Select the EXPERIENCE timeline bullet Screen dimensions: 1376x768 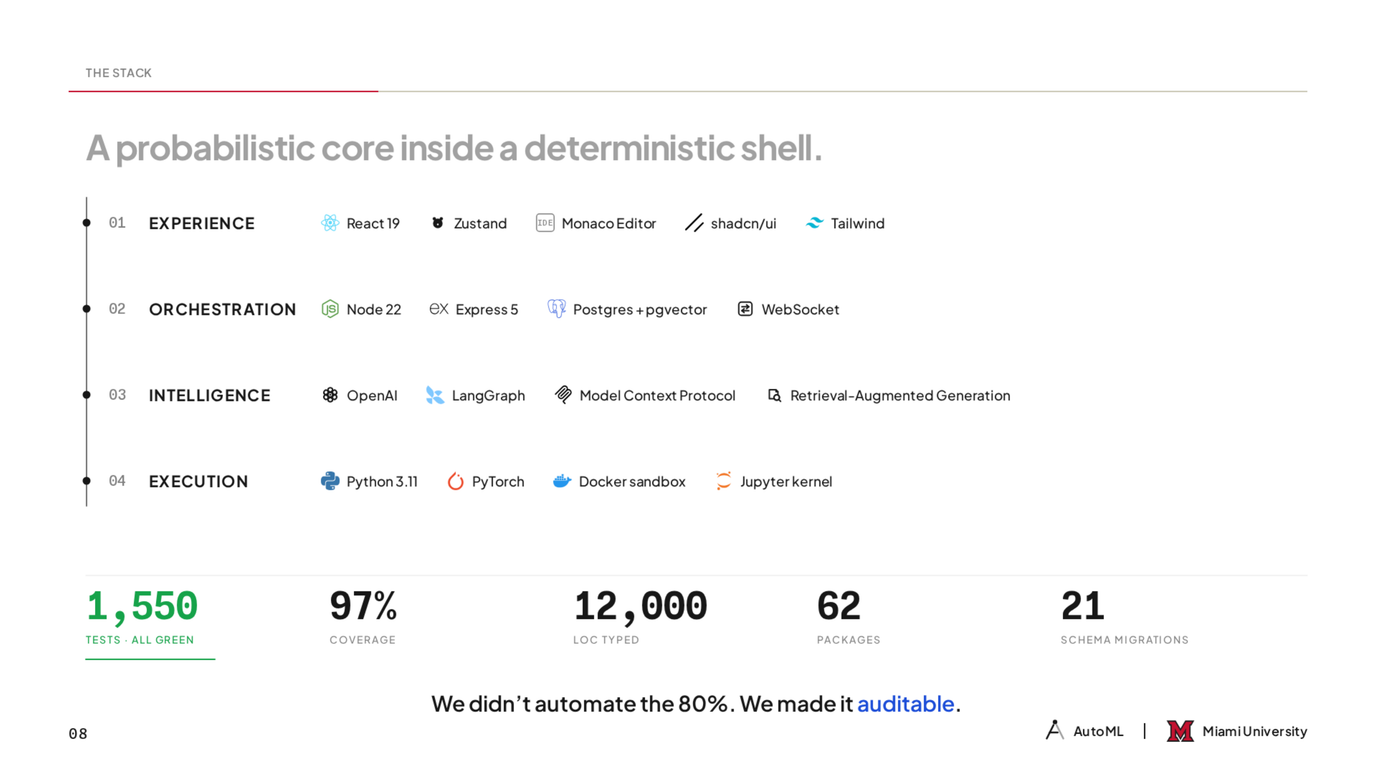point(86,223)
